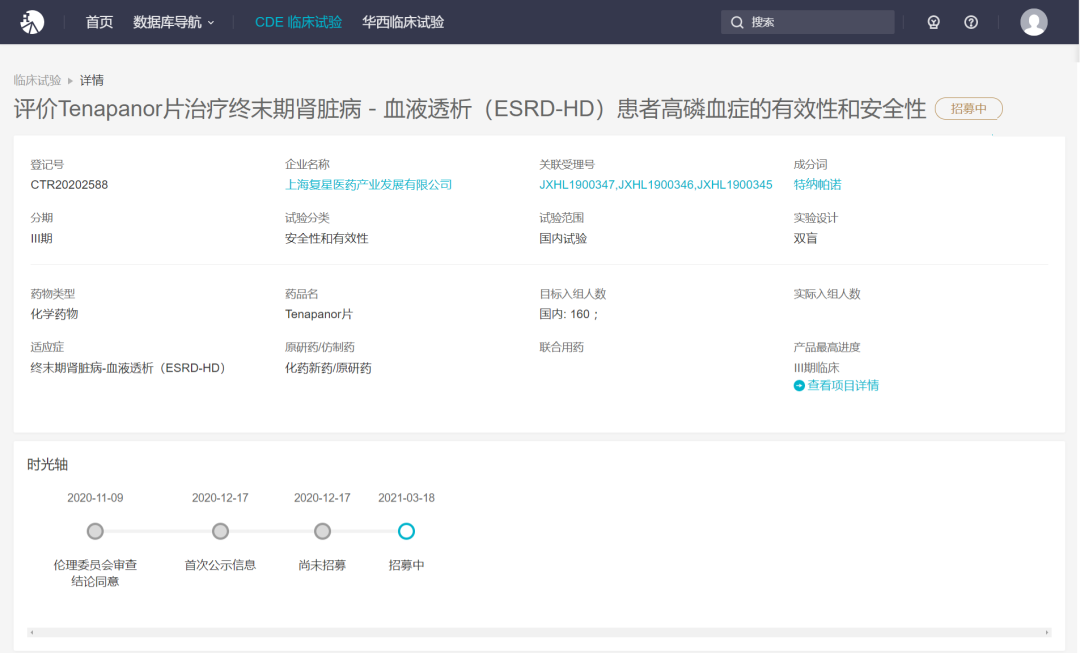
Task: Open the 首页 home menu item
Action: (x=99, y=22)
